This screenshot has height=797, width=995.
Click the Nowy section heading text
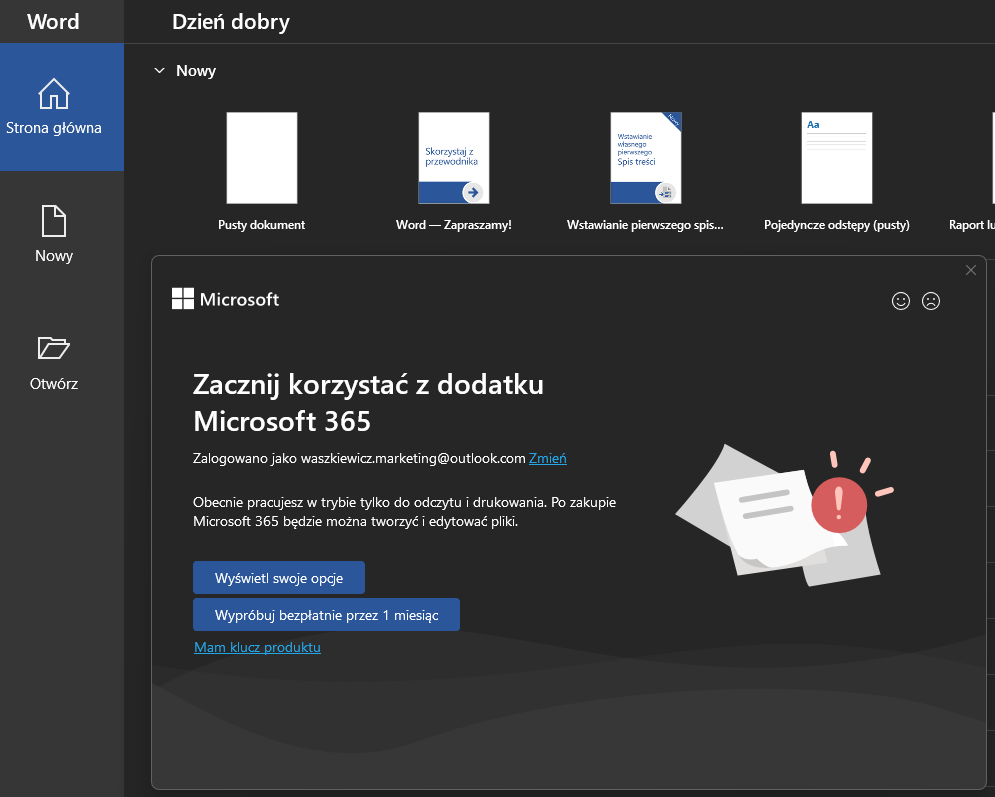(196, 70)
